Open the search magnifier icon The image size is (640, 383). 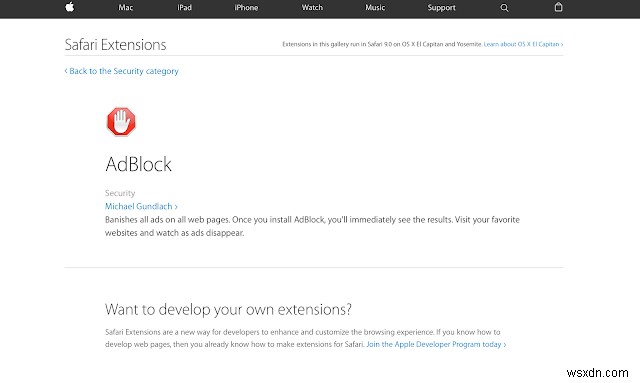pos(504,8)
